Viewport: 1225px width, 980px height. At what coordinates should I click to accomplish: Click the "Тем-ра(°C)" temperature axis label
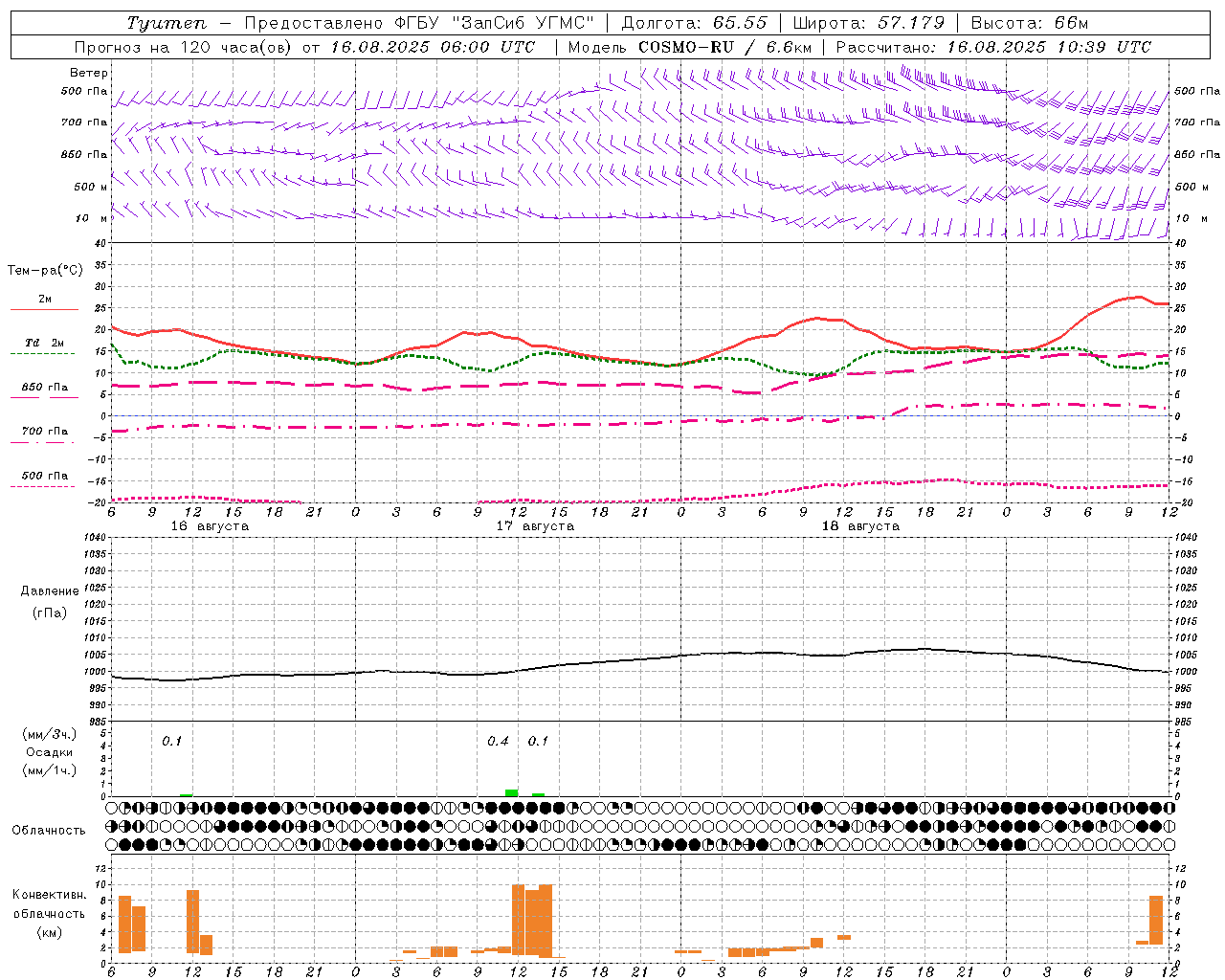point(45,271)
